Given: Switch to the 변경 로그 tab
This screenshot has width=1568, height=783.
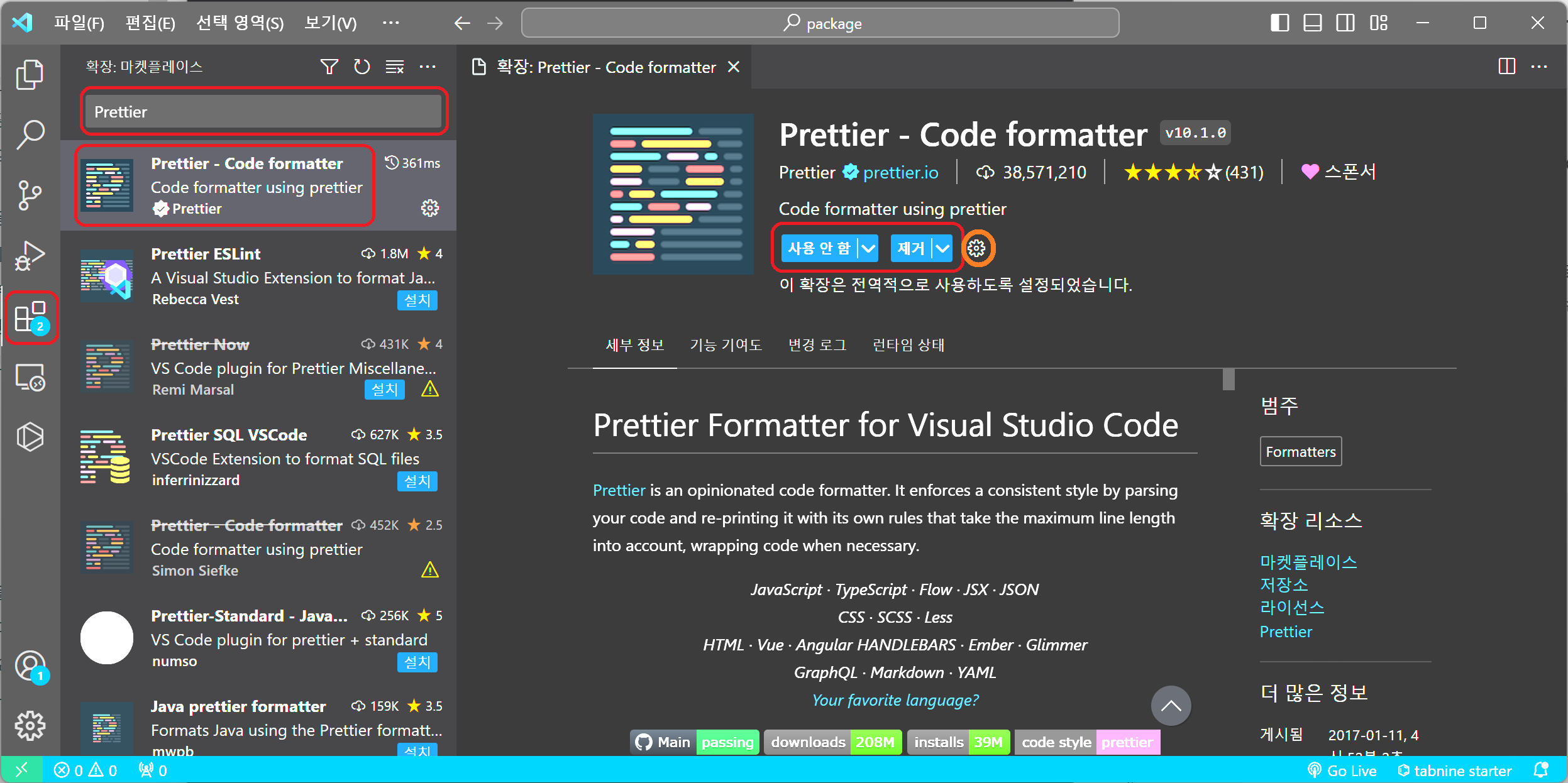Looking at the screenshot, I should click(x=817, y=345).
